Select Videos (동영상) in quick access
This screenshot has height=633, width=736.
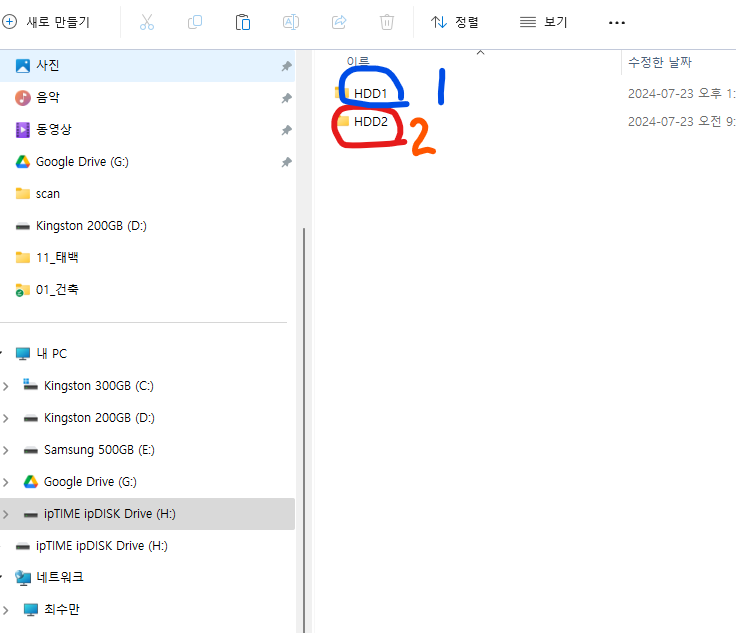[x=147, y=130]
